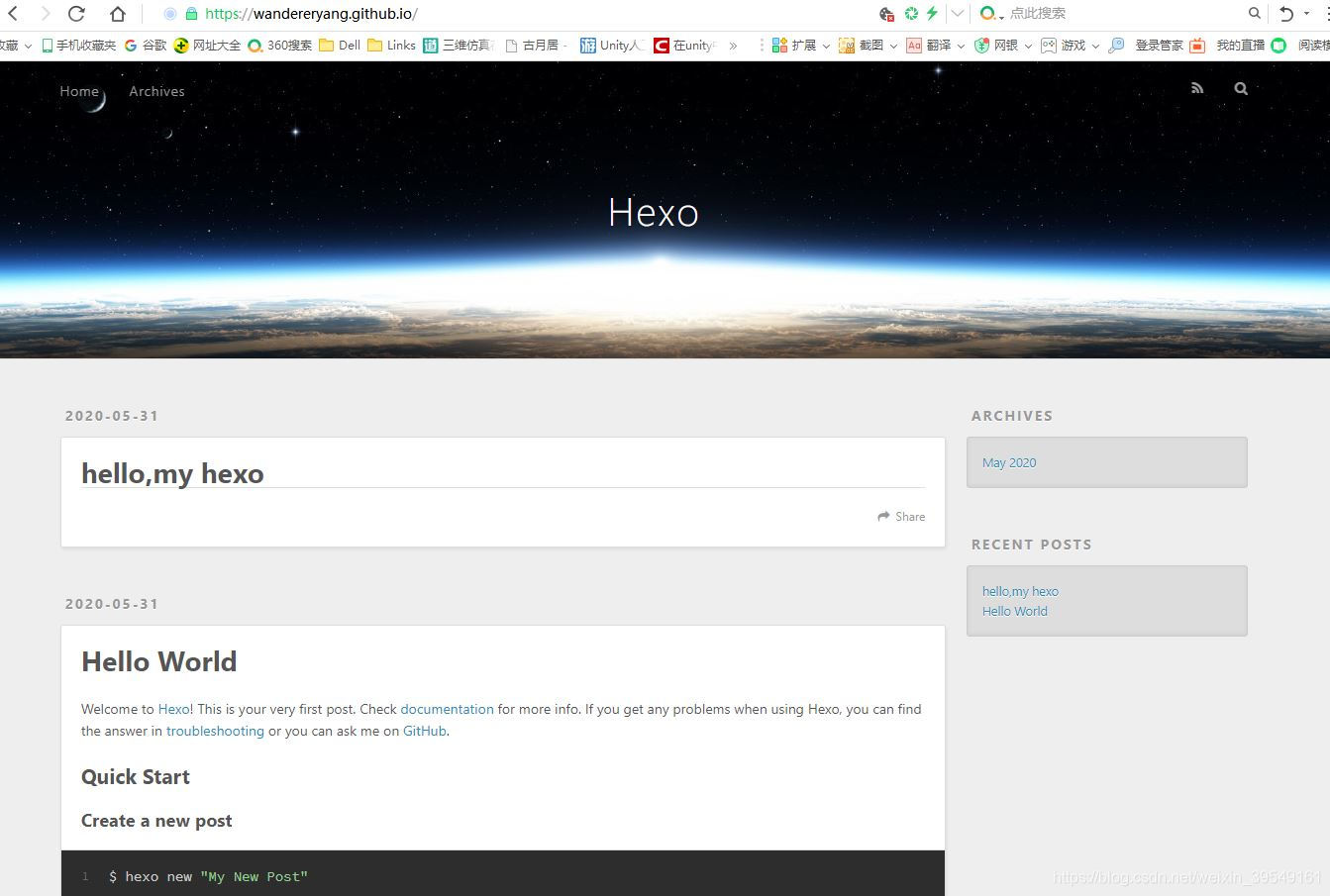Open the browser home page icon
This screenshot has height=896, width=1330.
click(118, 14)
